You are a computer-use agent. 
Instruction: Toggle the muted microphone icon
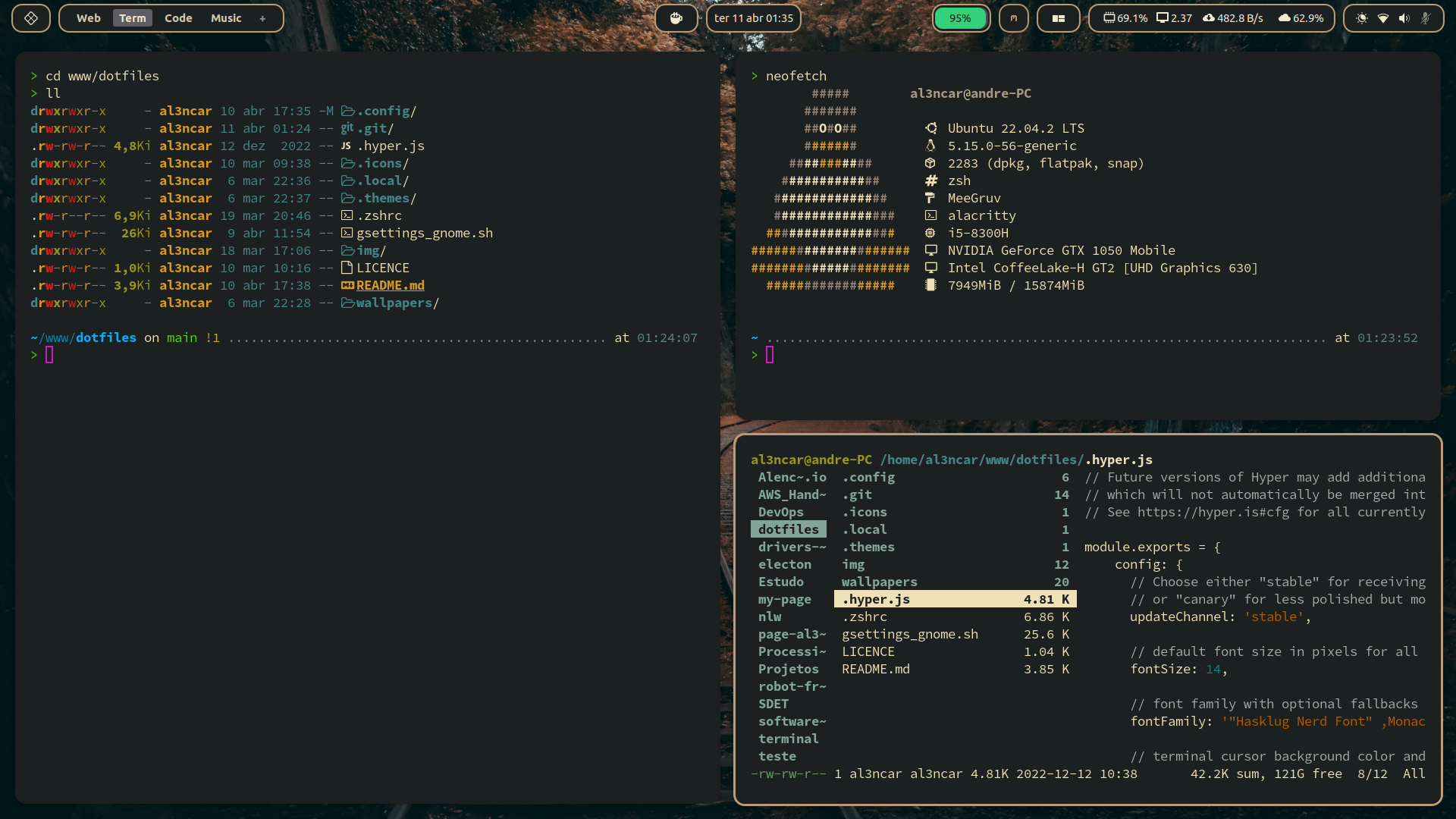pyautogui.click(x=1426, y=18)
